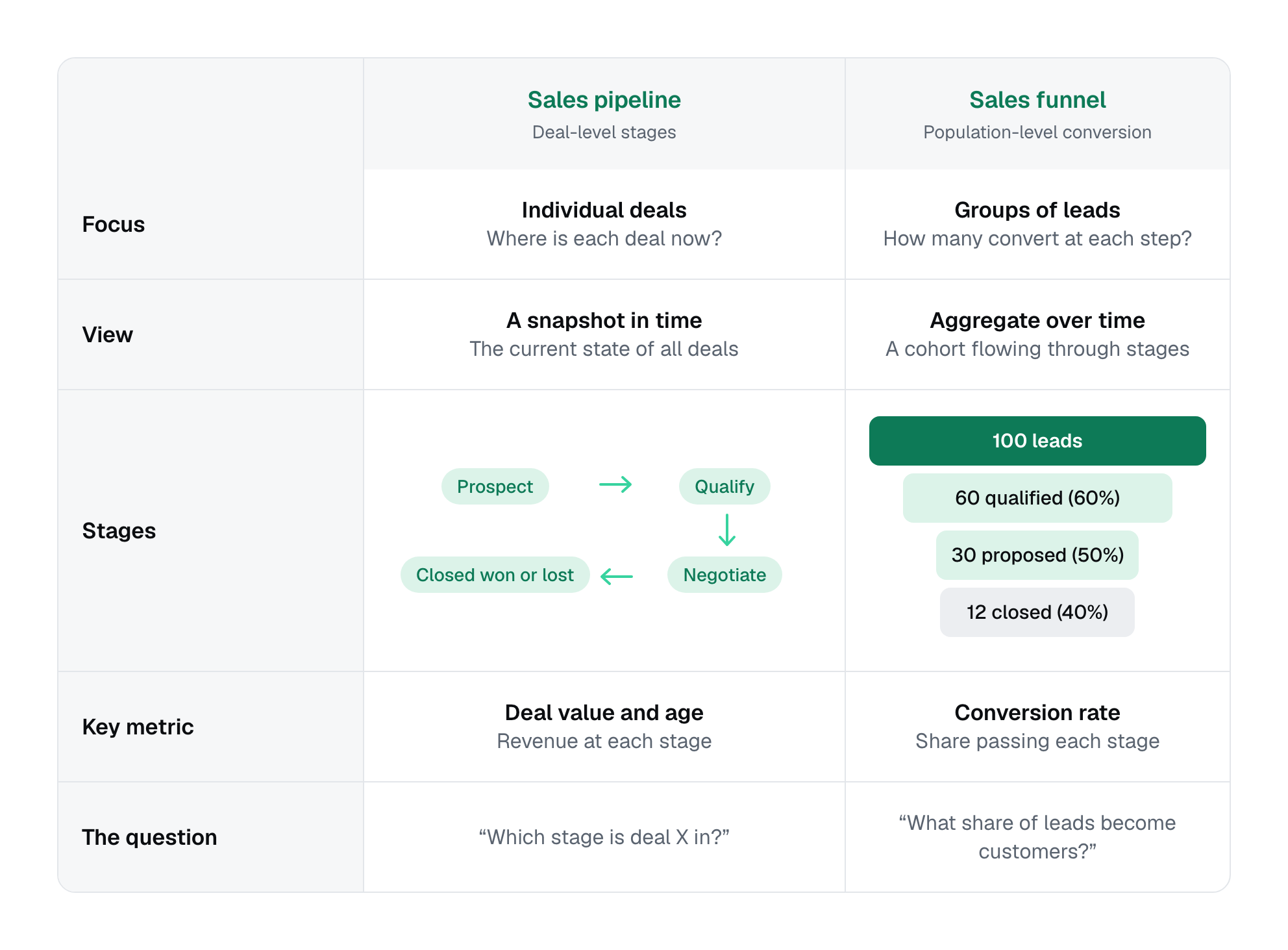
Task: Click the Stages row label
Action: [x=119, y=531]
